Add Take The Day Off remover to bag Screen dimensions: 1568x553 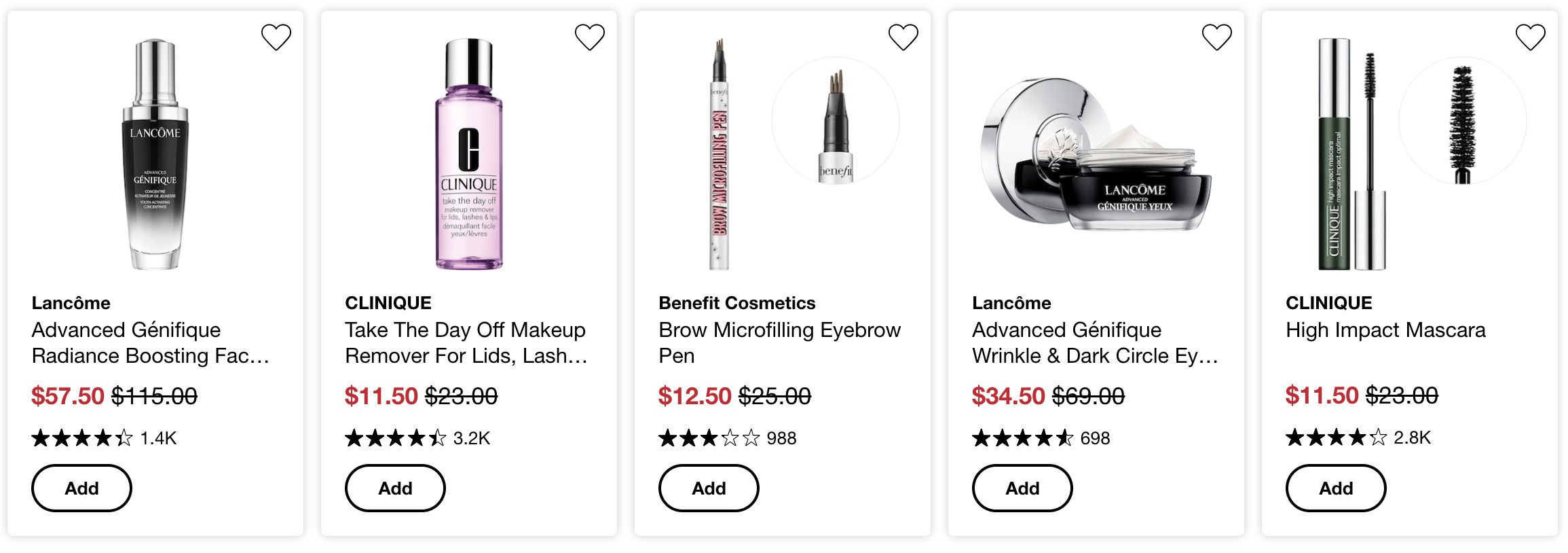[395, 488]
